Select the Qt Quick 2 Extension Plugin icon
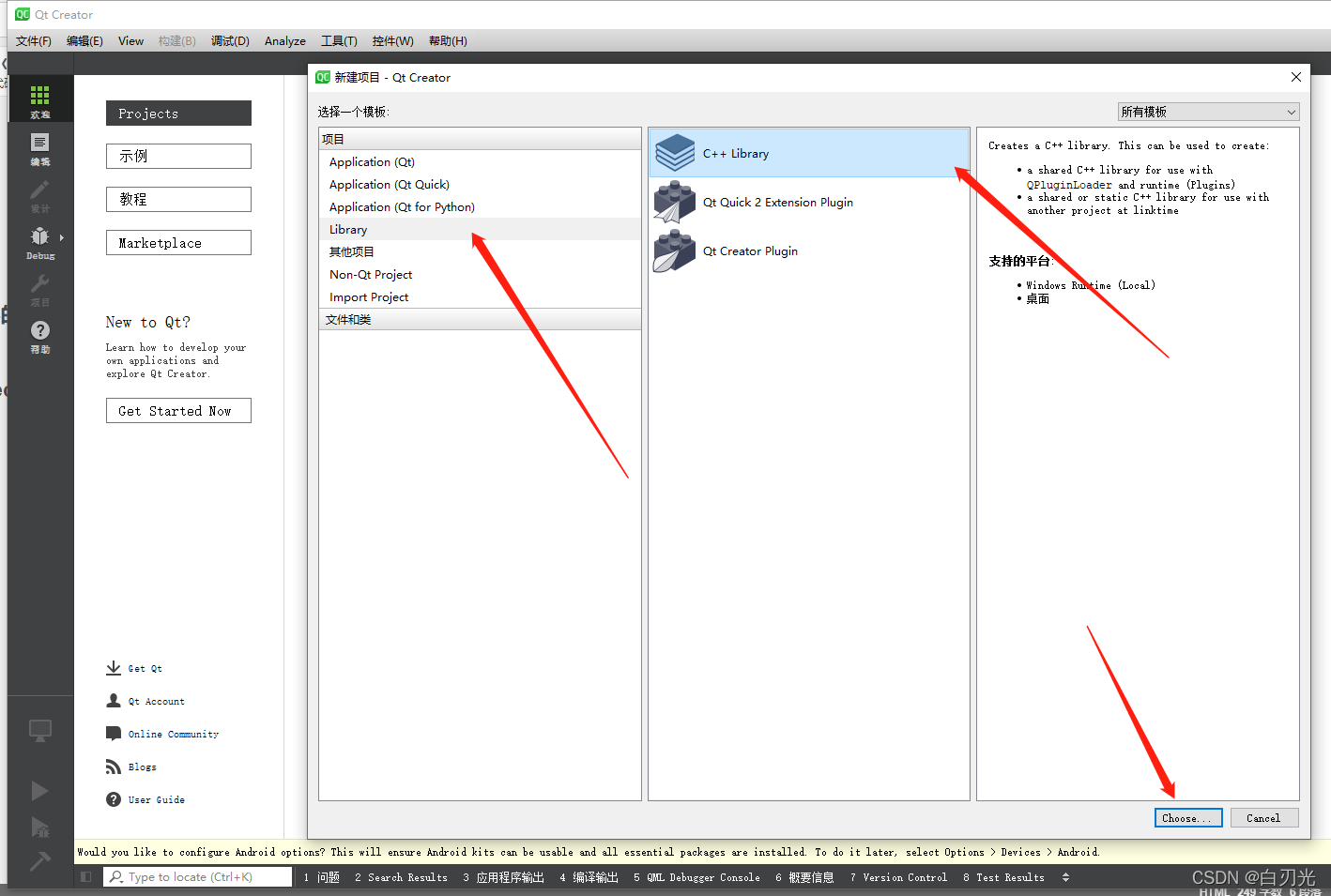The image size is (1331, 896). point(675,202)
